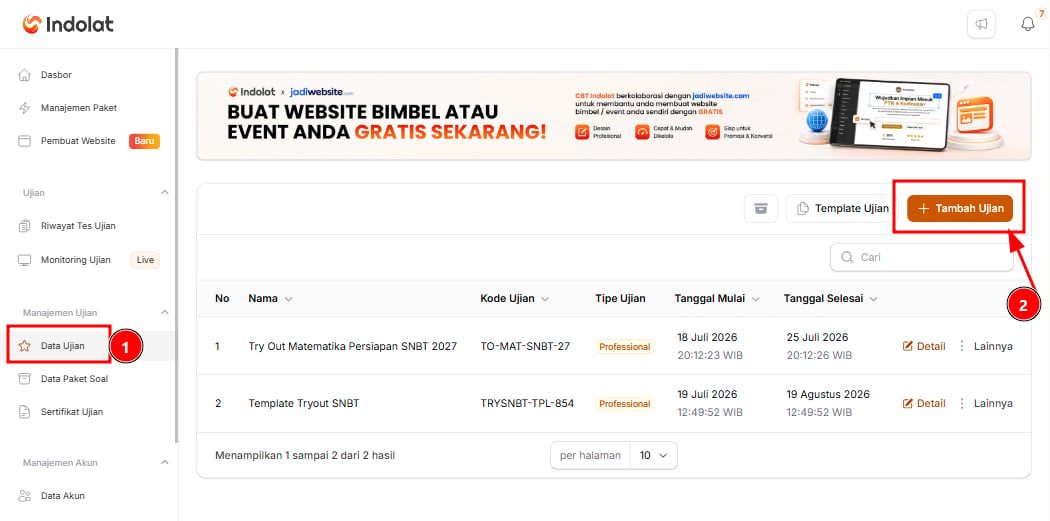Open Detail for Template Tryout SNBT row
1050x521 pixels.
point(924,404)
